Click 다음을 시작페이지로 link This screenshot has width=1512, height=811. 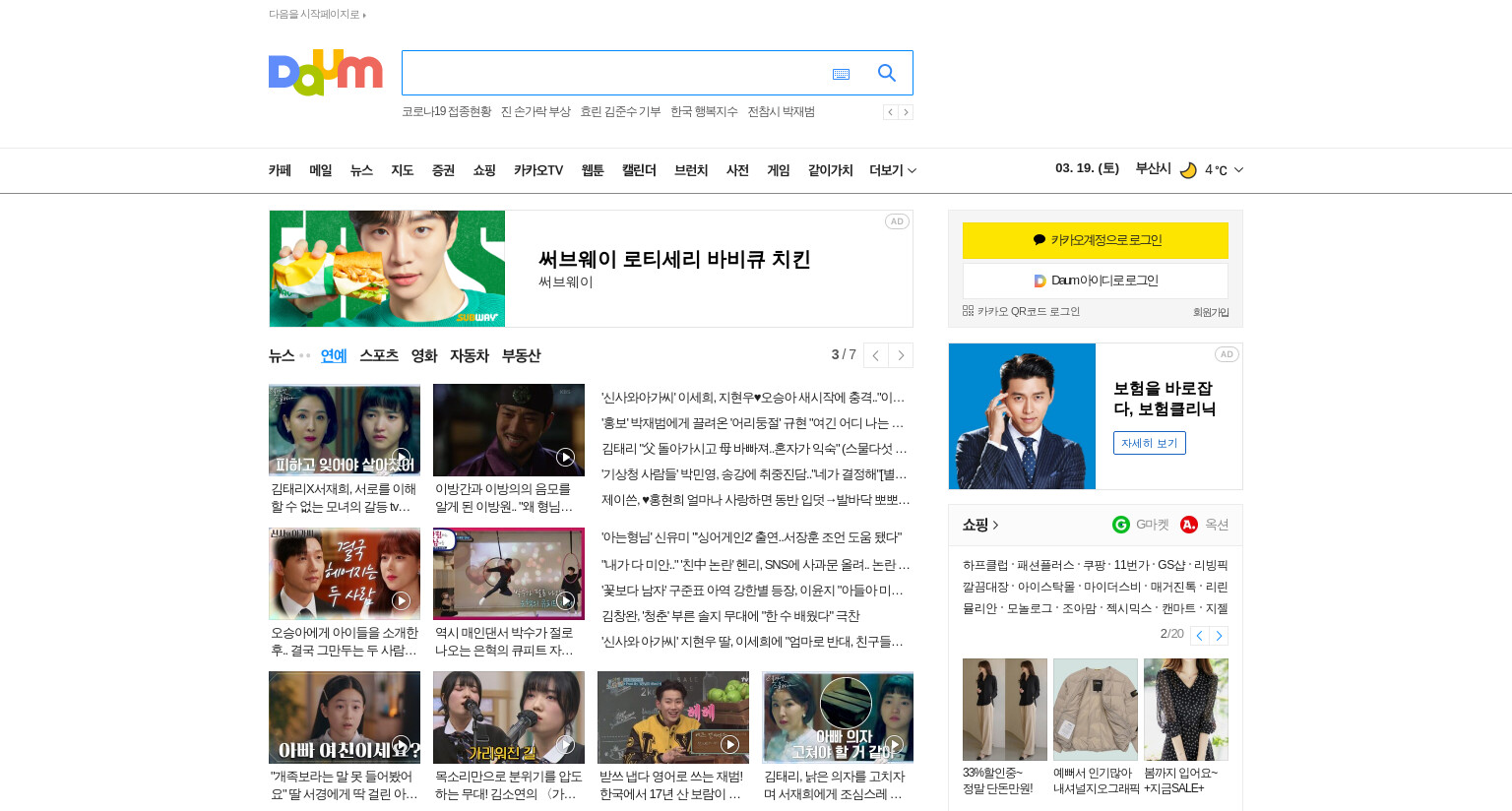[x=317, y=14]
